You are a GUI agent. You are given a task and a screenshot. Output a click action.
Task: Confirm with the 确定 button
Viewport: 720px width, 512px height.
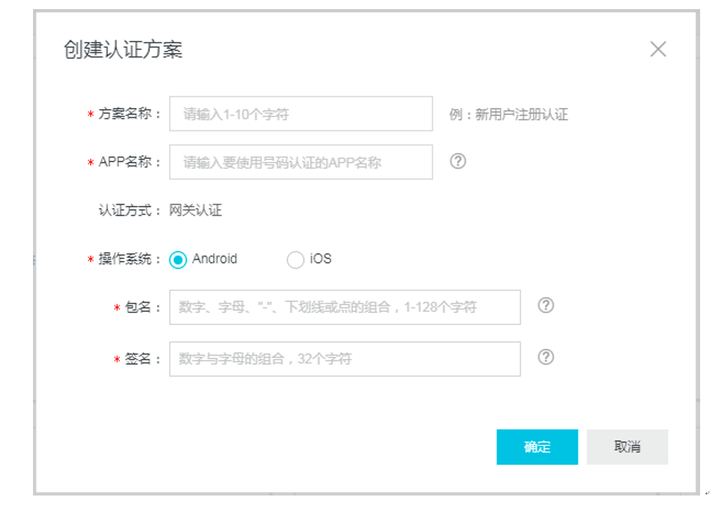[537, 447]
